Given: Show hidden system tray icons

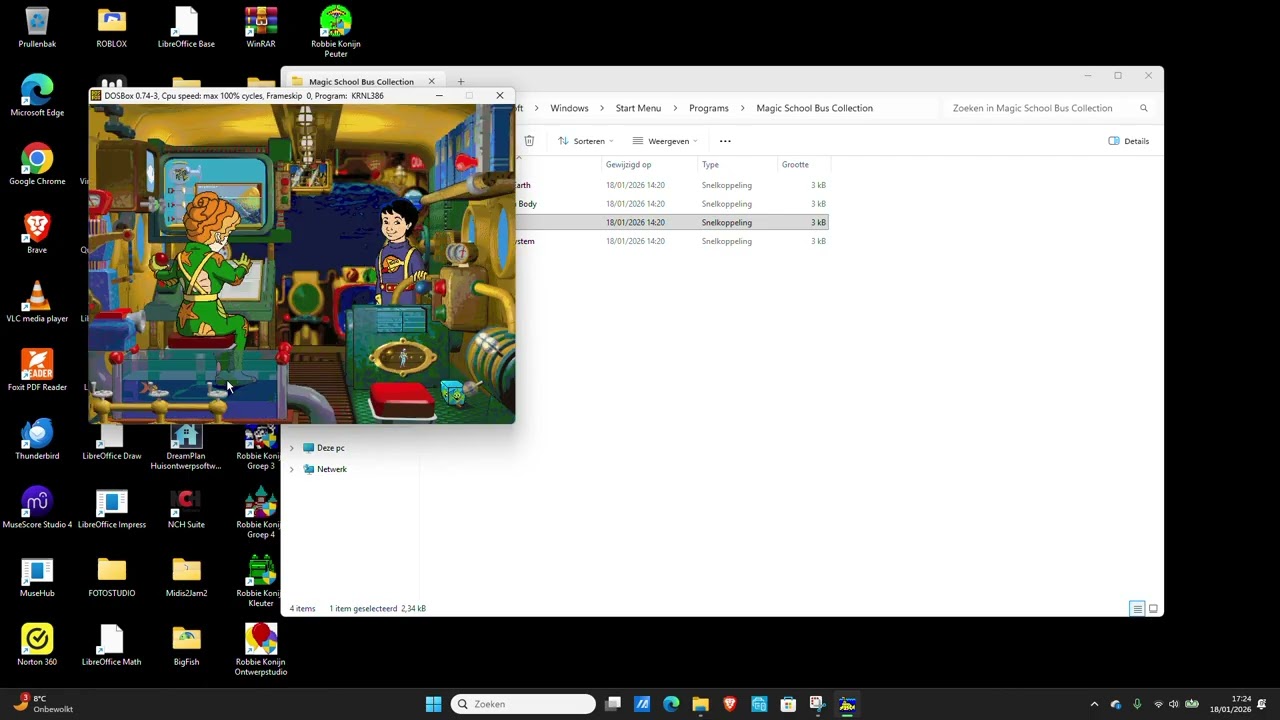Looking at the screenshot, I should [1094, 704].
